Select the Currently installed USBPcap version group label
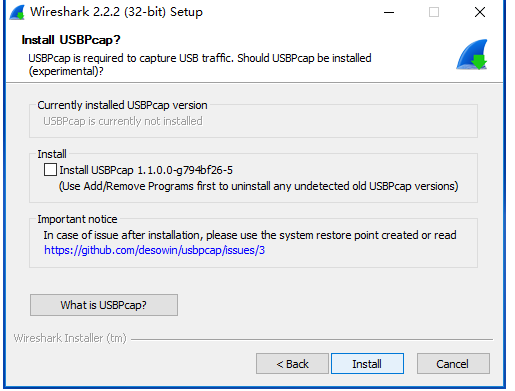515x391 pixels. point(122,105)
